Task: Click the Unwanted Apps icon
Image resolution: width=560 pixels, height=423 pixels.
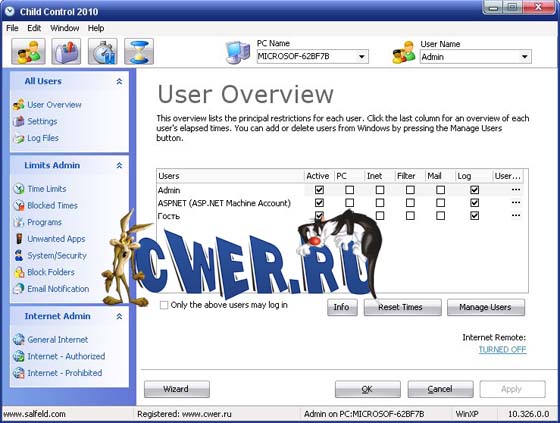Action: (x=19, y=239)
